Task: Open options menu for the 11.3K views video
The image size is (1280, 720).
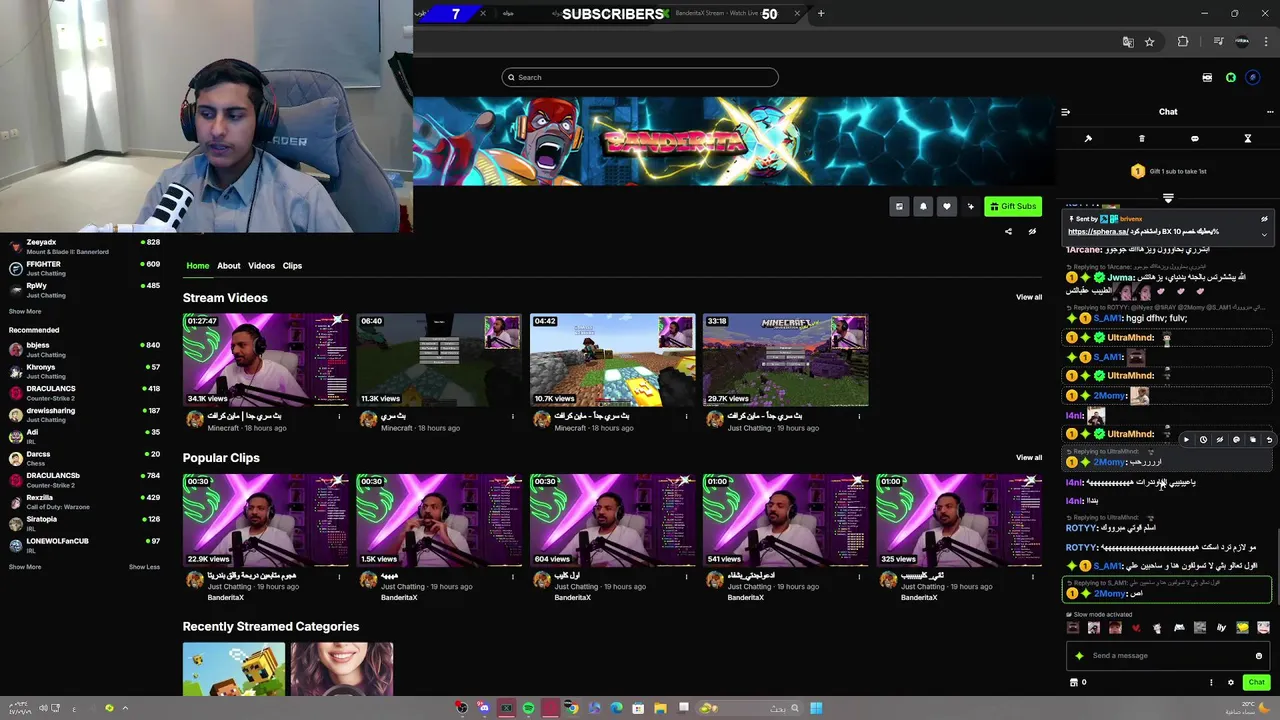Action: (513, 417)
